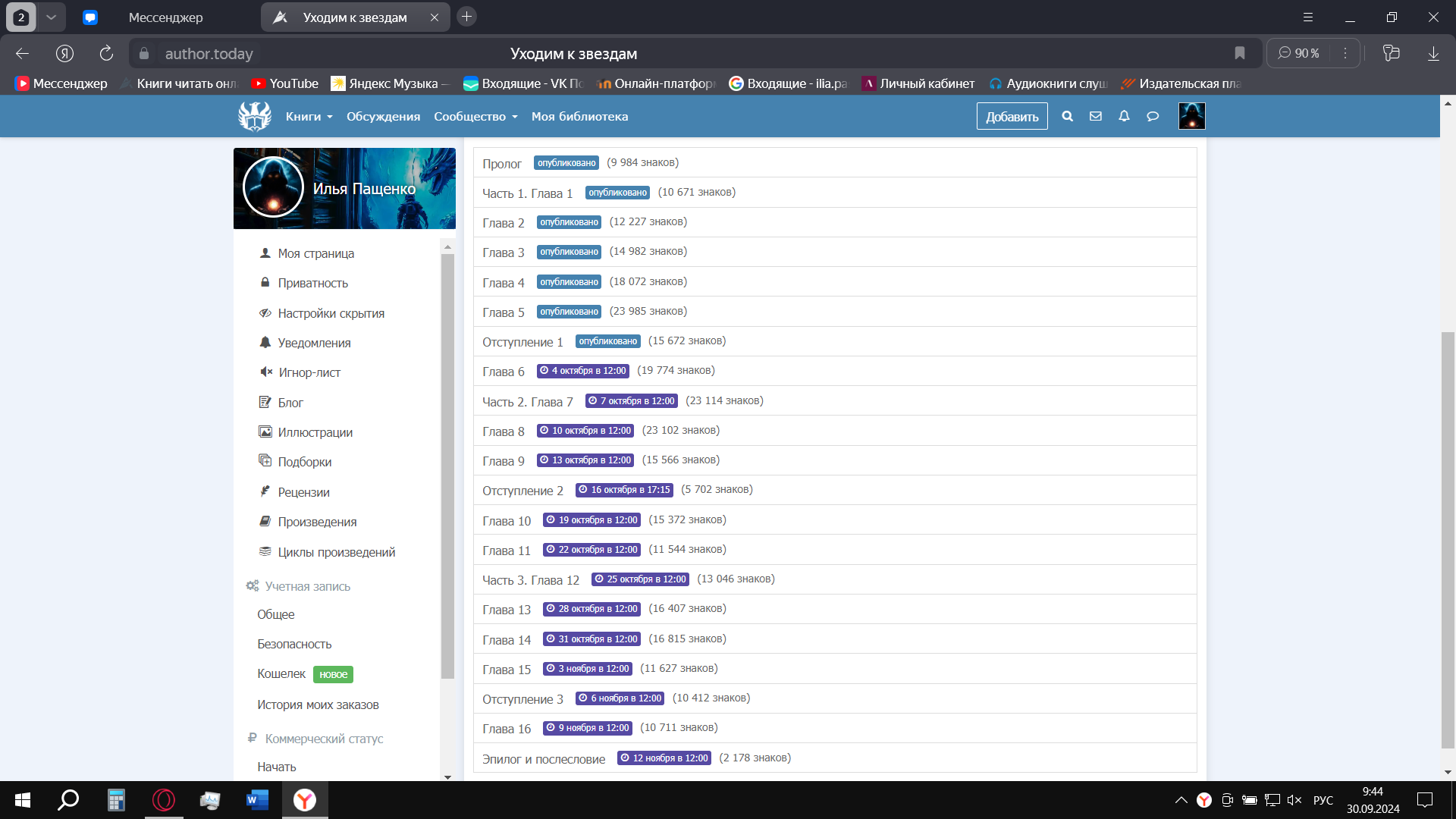Open tab list chevron next to tab counter
This screenshot has width=1456, height=819.
tap(51, 17)
